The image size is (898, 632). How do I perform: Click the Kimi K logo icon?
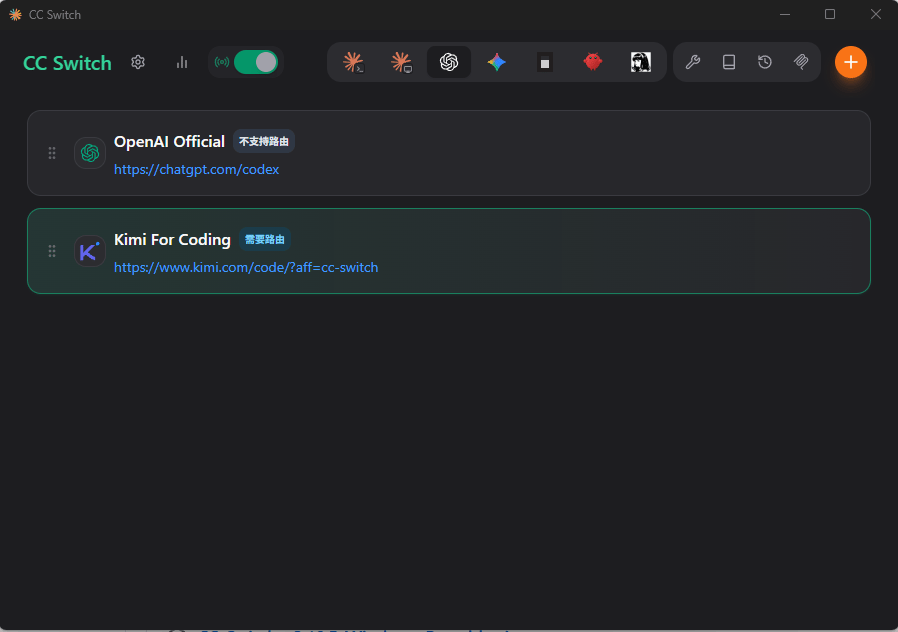coord(90,251)
